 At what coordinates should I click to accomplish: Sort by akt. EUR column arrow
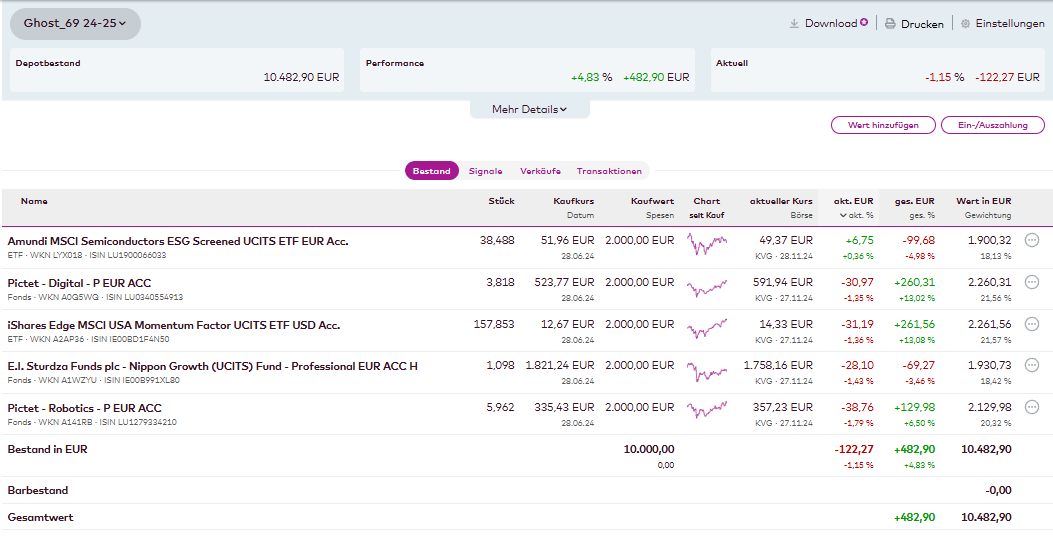pyautogui.click(x=843, y=215)
